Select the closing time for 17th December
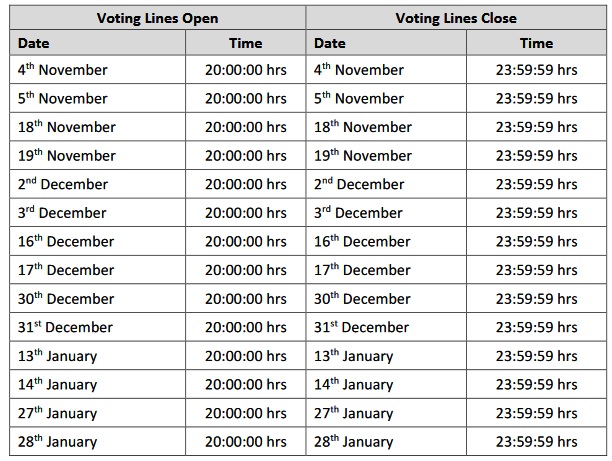The width and height of the screenshot is (612, 461). click(536, 270)
